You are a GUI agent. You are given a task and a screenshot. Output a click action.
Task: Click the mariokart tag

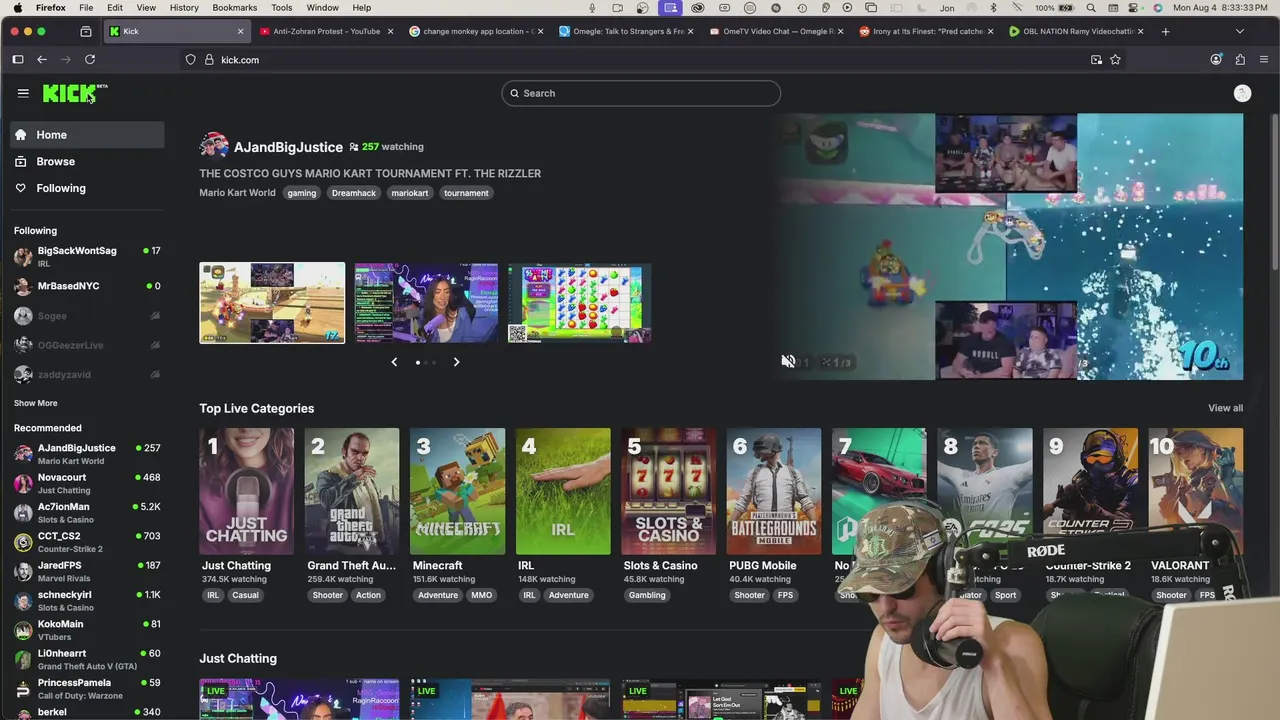coord(410,193)
